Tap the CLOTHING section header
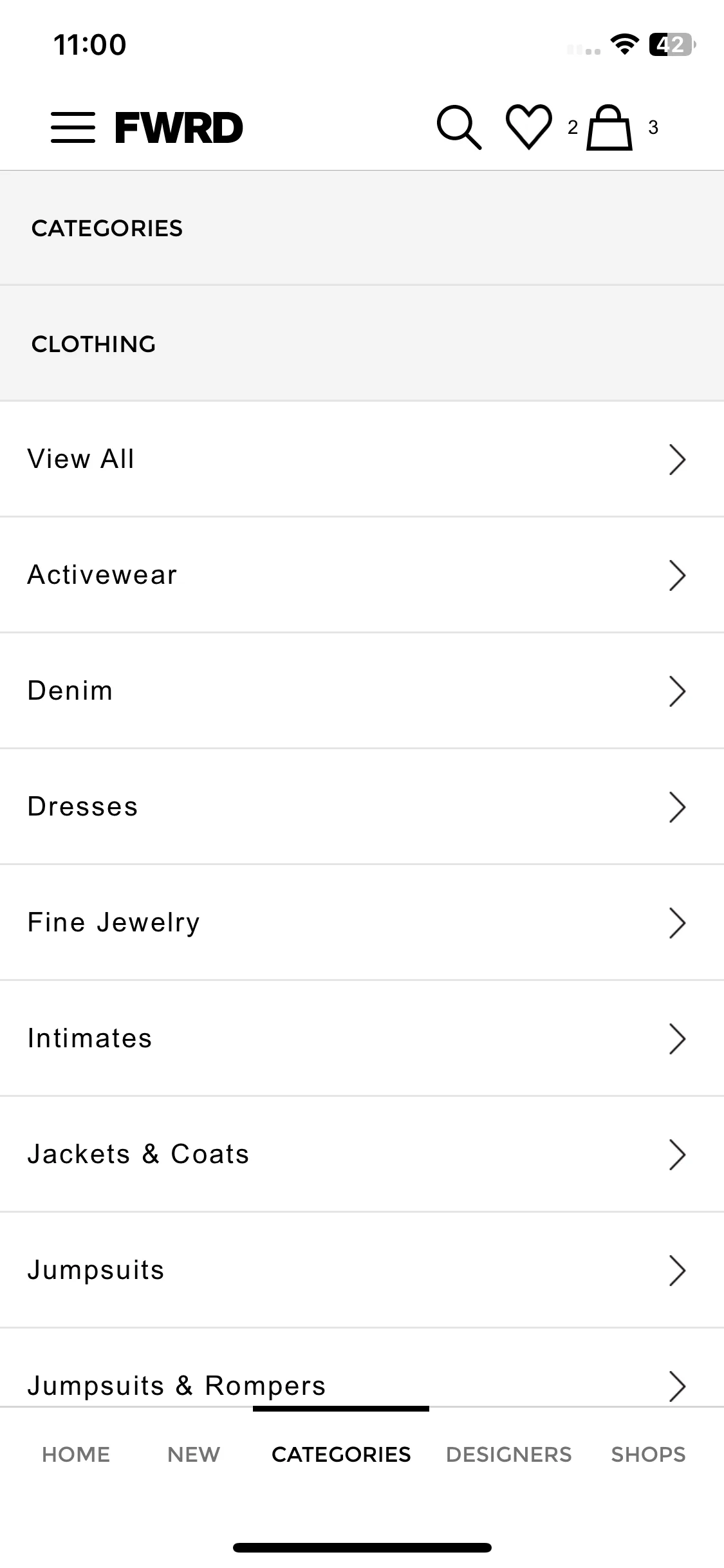724x1568 pixels. (362, 344)
